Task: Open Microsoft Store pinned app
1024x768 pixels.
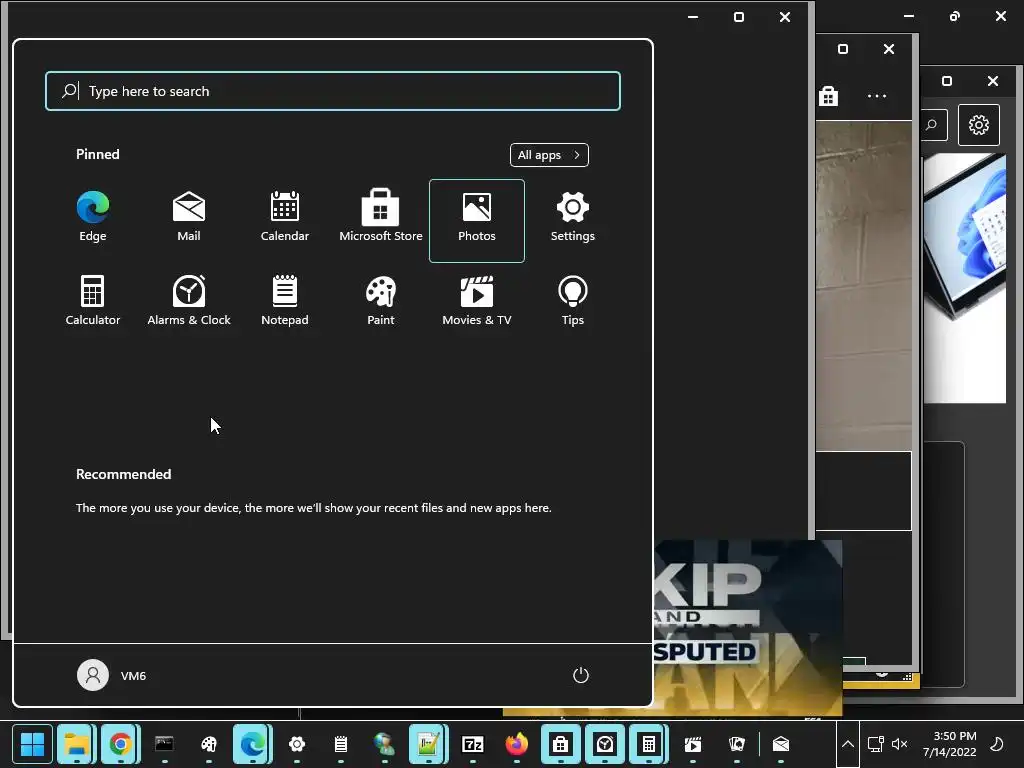Action: 381,217
